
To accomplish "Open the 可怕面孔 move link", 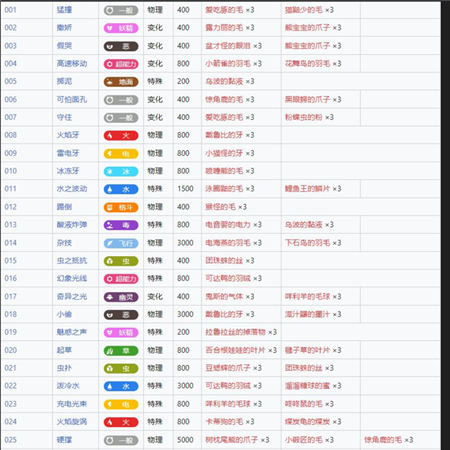I will [72, 99].
